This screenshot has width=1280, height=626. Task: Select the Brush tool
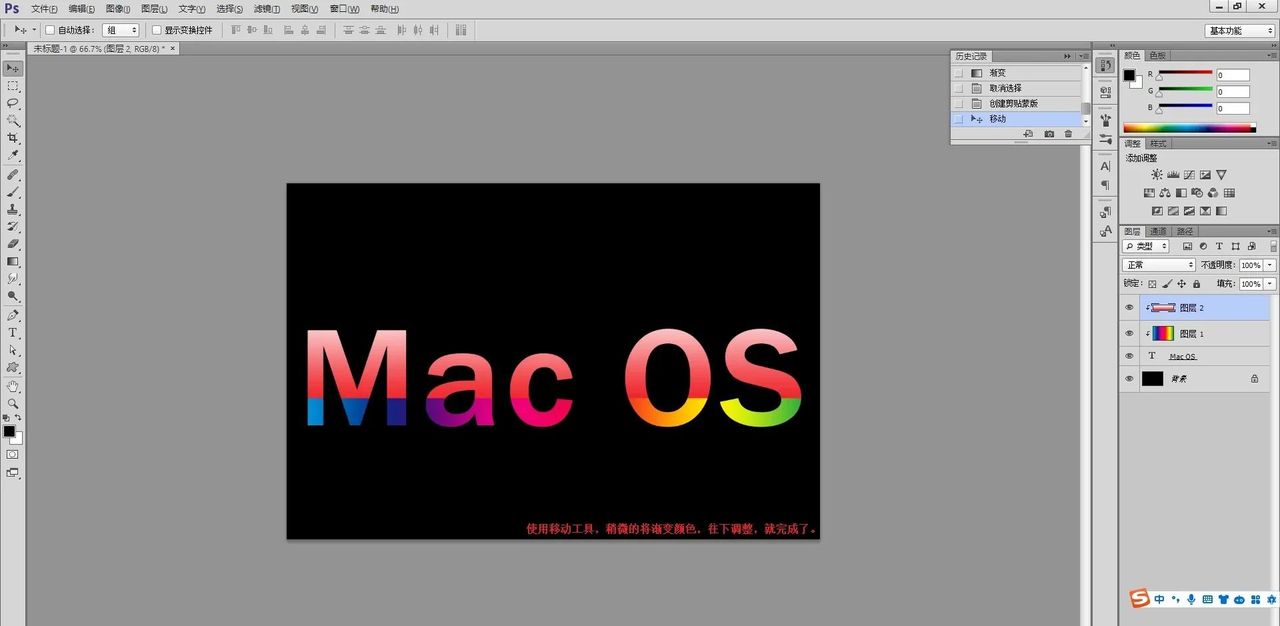(x=13, y=192)
